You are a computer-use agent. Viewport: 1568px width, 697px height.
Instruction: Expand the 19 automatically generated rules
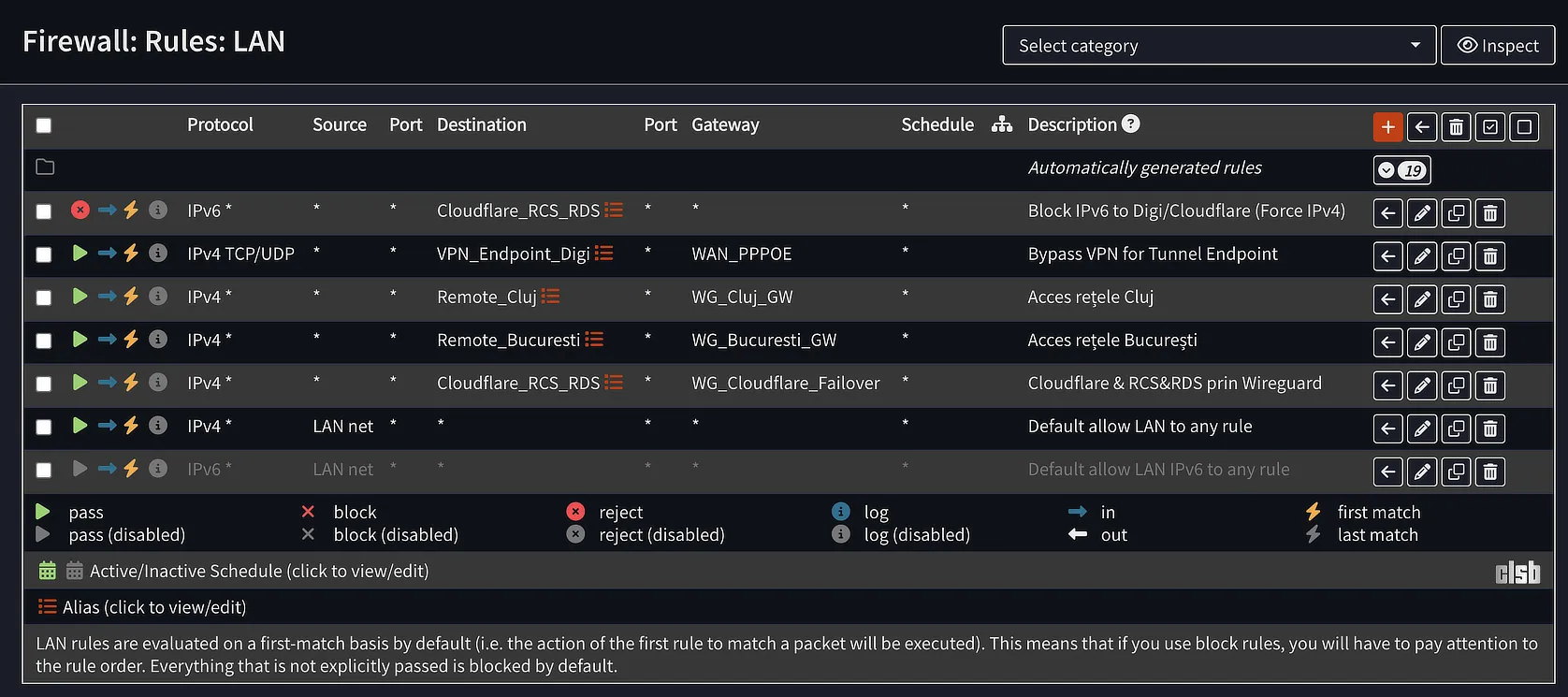point(1401,170)
